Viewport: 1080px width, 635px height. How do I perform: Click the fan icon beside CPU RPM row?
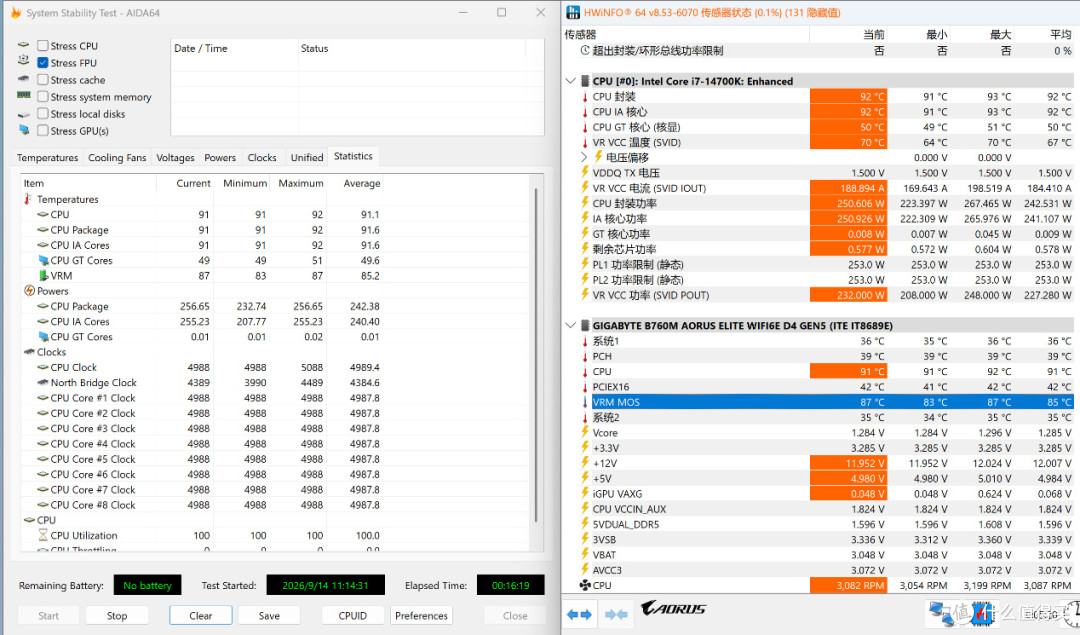click(x=585, y=585)
